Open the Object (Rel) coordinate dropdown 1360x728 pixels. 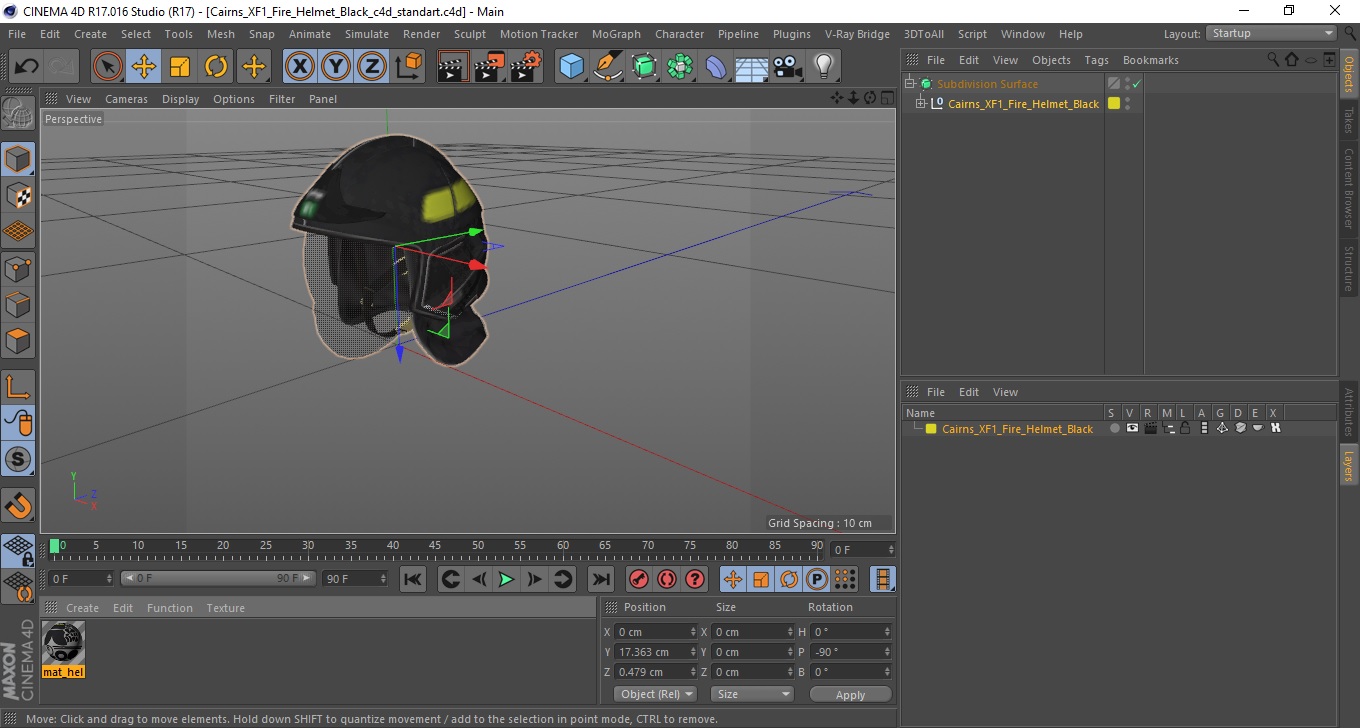[x=655, y=694]
